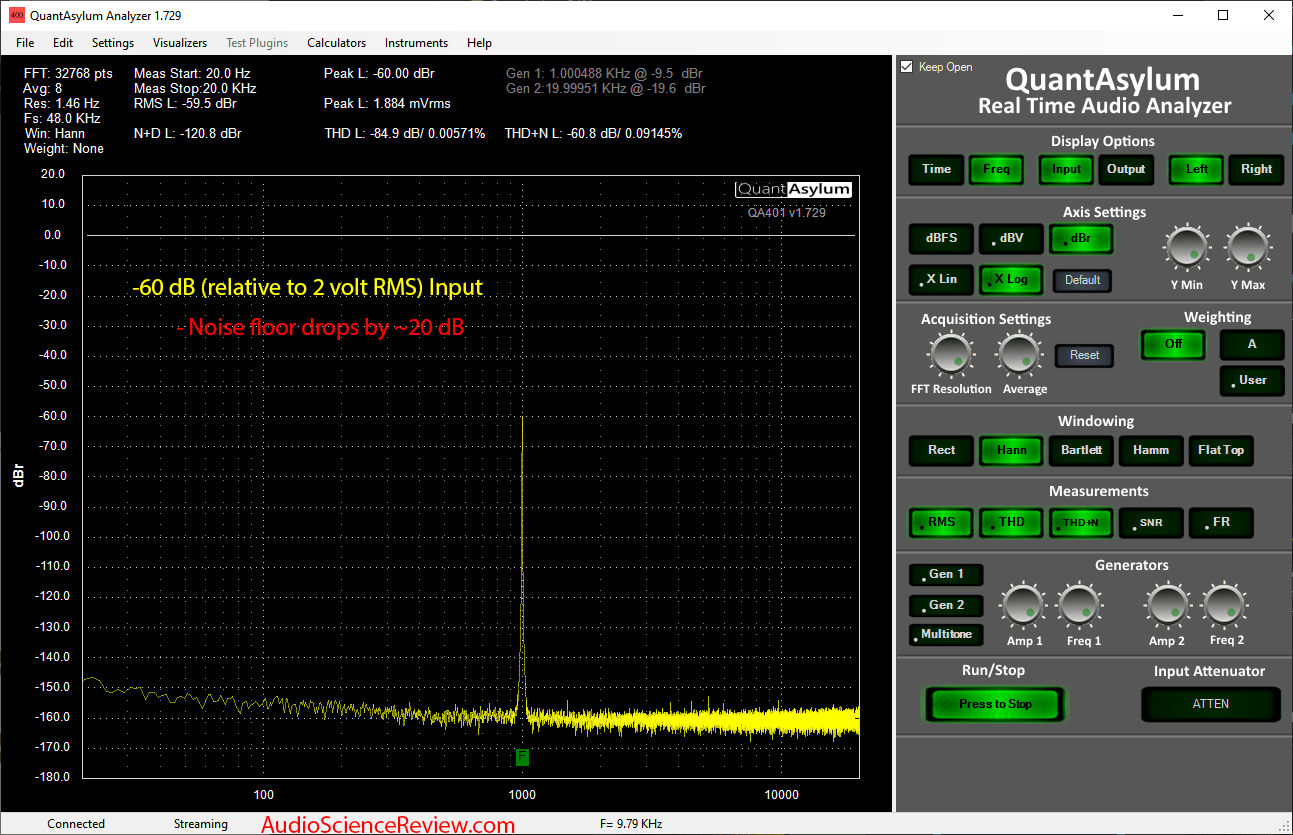This screenshot has height=835, width=1293.
Task: Switch display to Freq domain
Action: pyautogui.click(x=996, y=169)
